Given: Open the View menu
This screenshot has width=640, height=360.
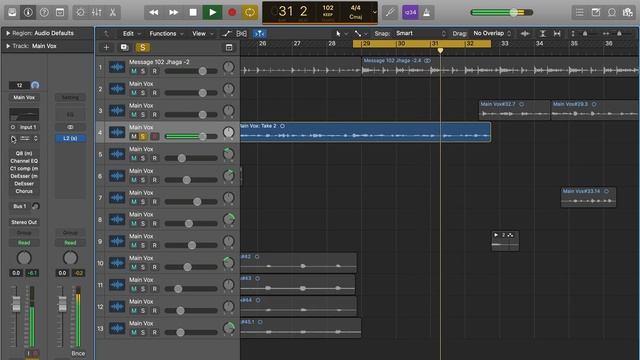Looking at the screenshot, I should (202, 33).
